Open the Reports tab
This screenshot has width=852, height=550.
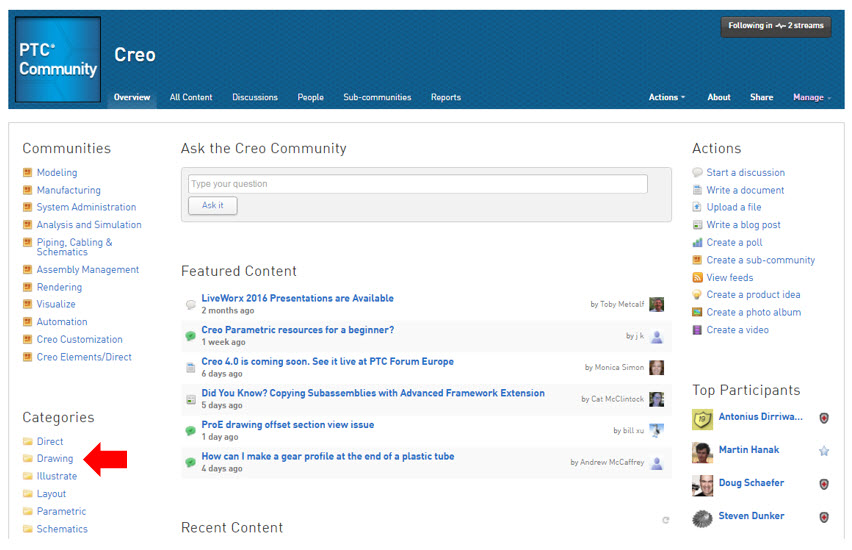[446, 97]
